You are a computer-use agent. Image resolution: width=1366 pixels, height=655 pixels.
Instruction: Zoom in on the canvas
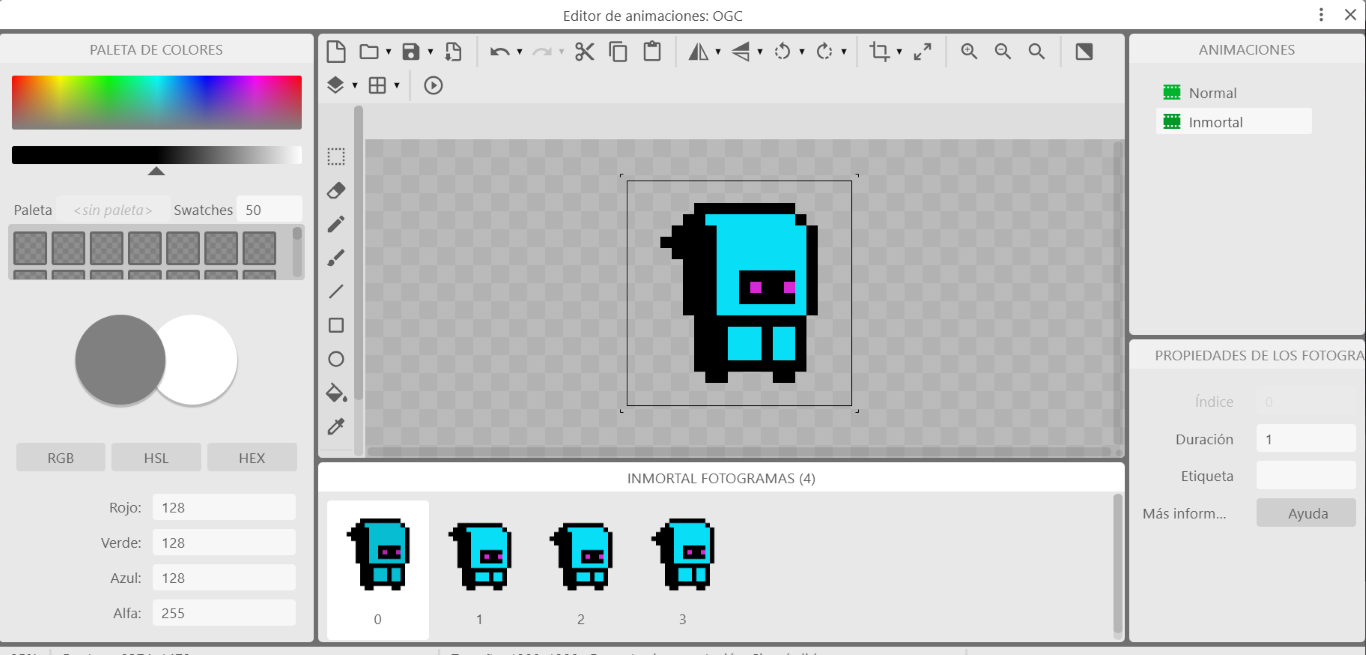tap(969, 52)
